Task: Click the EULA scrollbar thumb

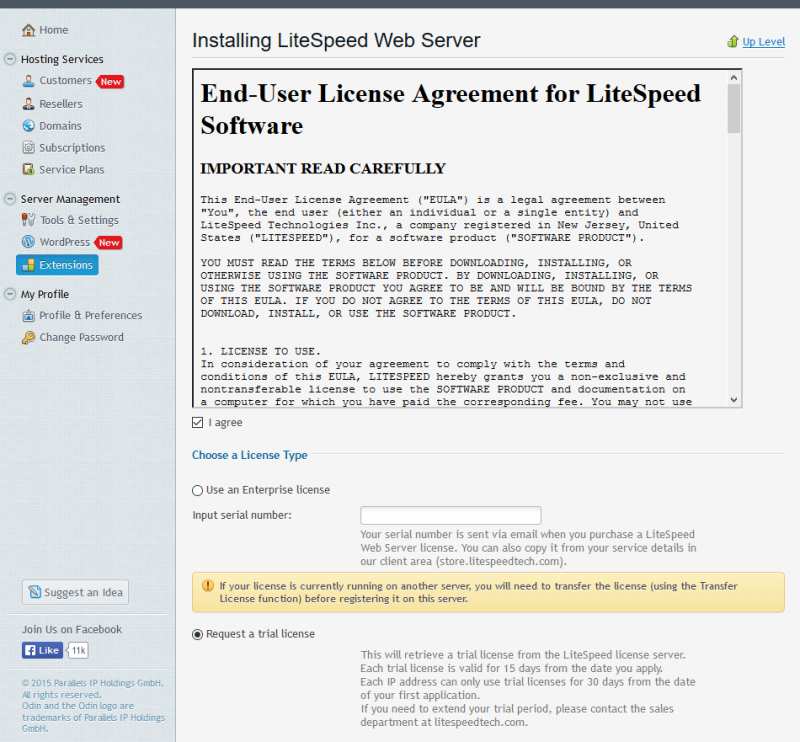Action: 734,109
